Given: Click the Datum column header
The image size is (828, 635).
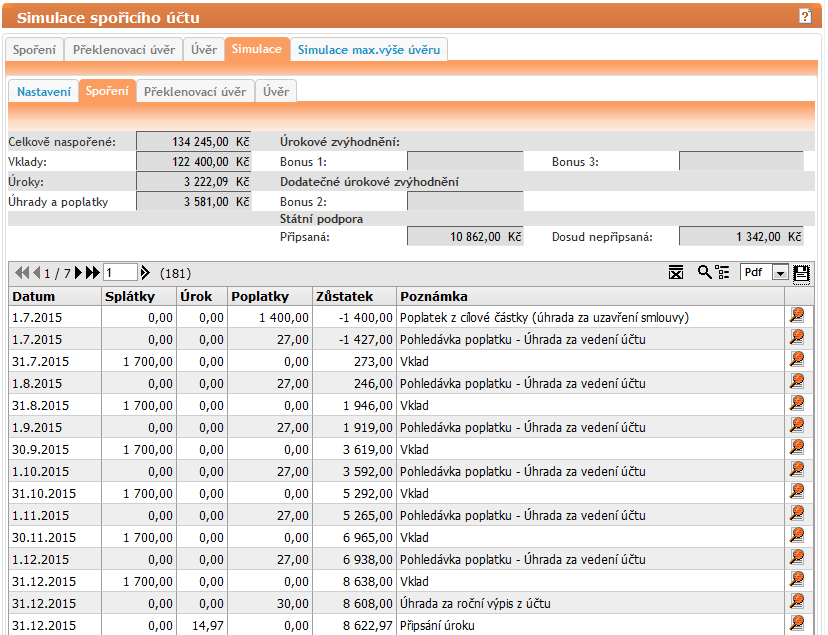Looking at the screenshot, I should point(55,296).
